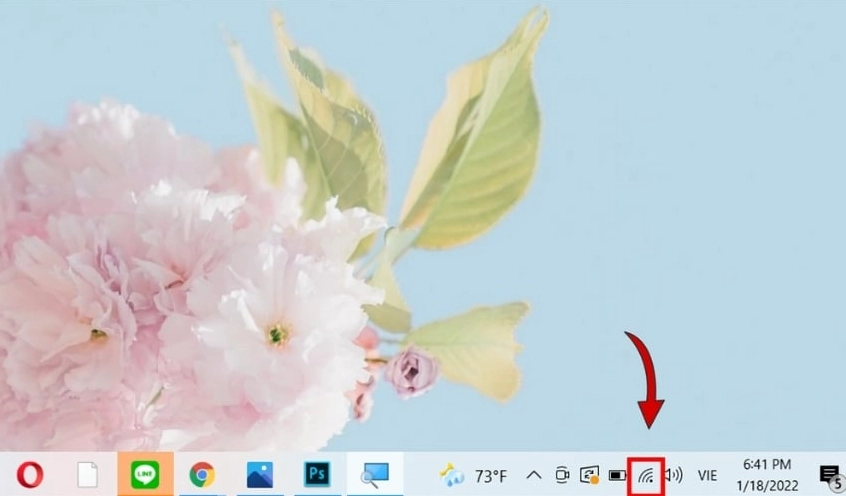Open the Wi-Fi network flyout

tap(646, 475)
